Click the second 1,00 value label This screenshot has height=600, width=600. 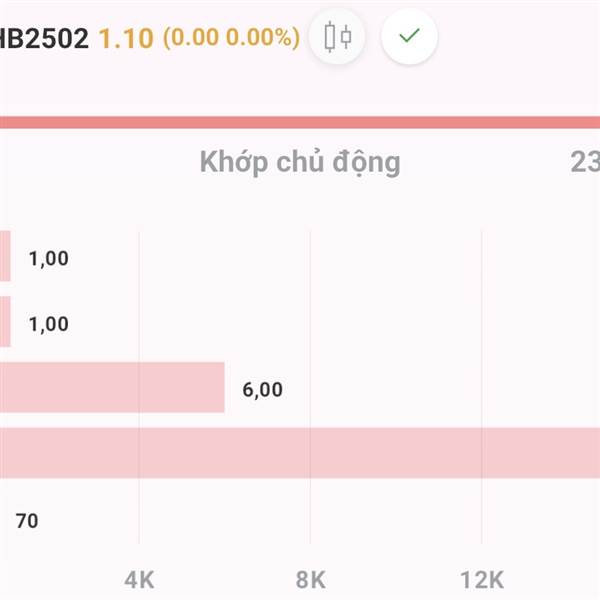pos(49,324)
